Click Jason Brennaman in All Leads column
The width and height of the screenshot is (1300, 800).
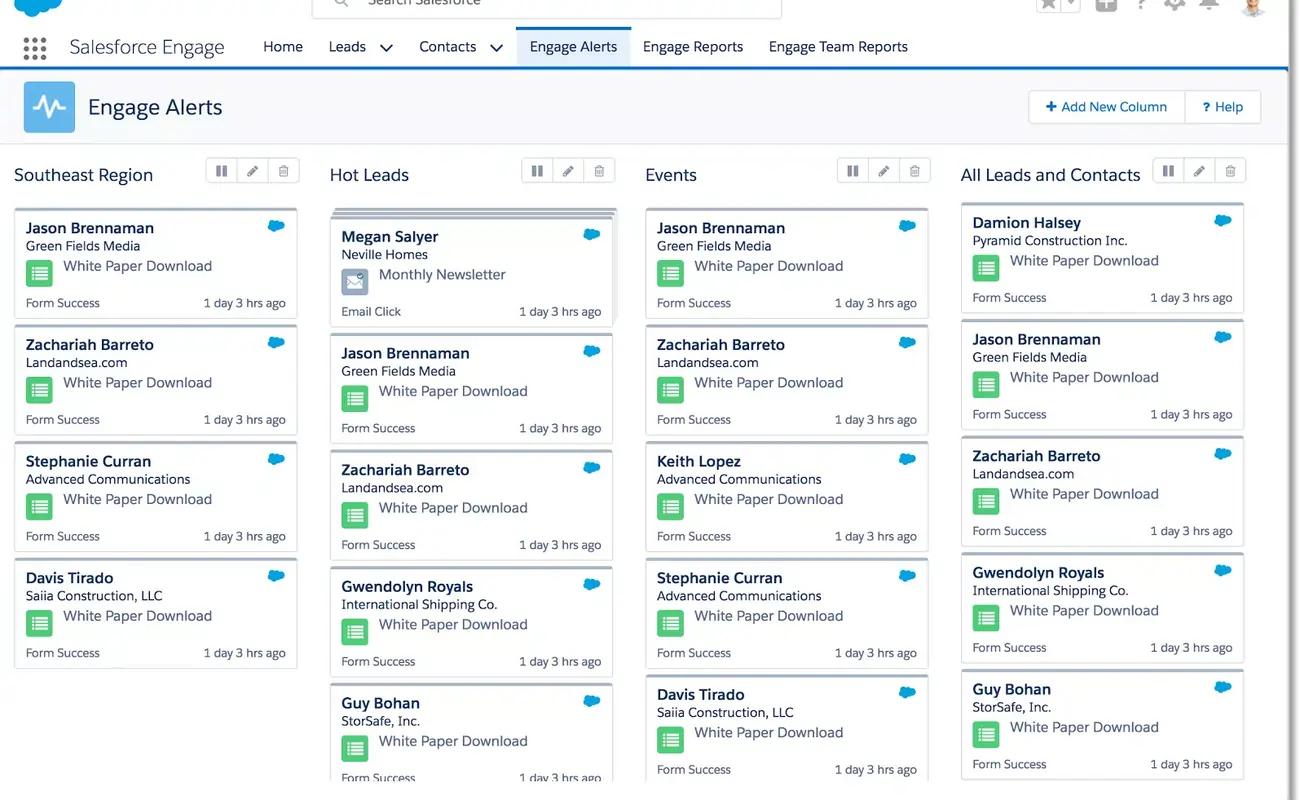click(x=1036, y=340)
